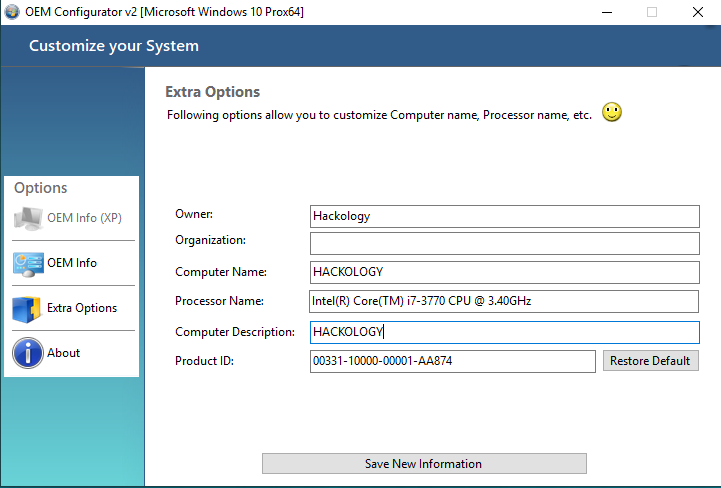The width and height of the screenshot is (721, 488).
Task: Open the OEM Info section
Action: 72,263
